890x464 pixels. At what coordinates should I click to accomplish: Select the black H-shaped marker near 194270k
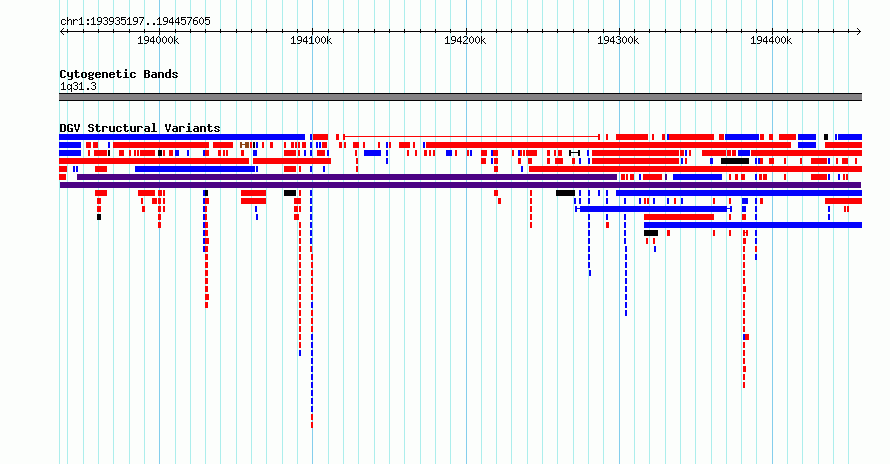(574, 153)
